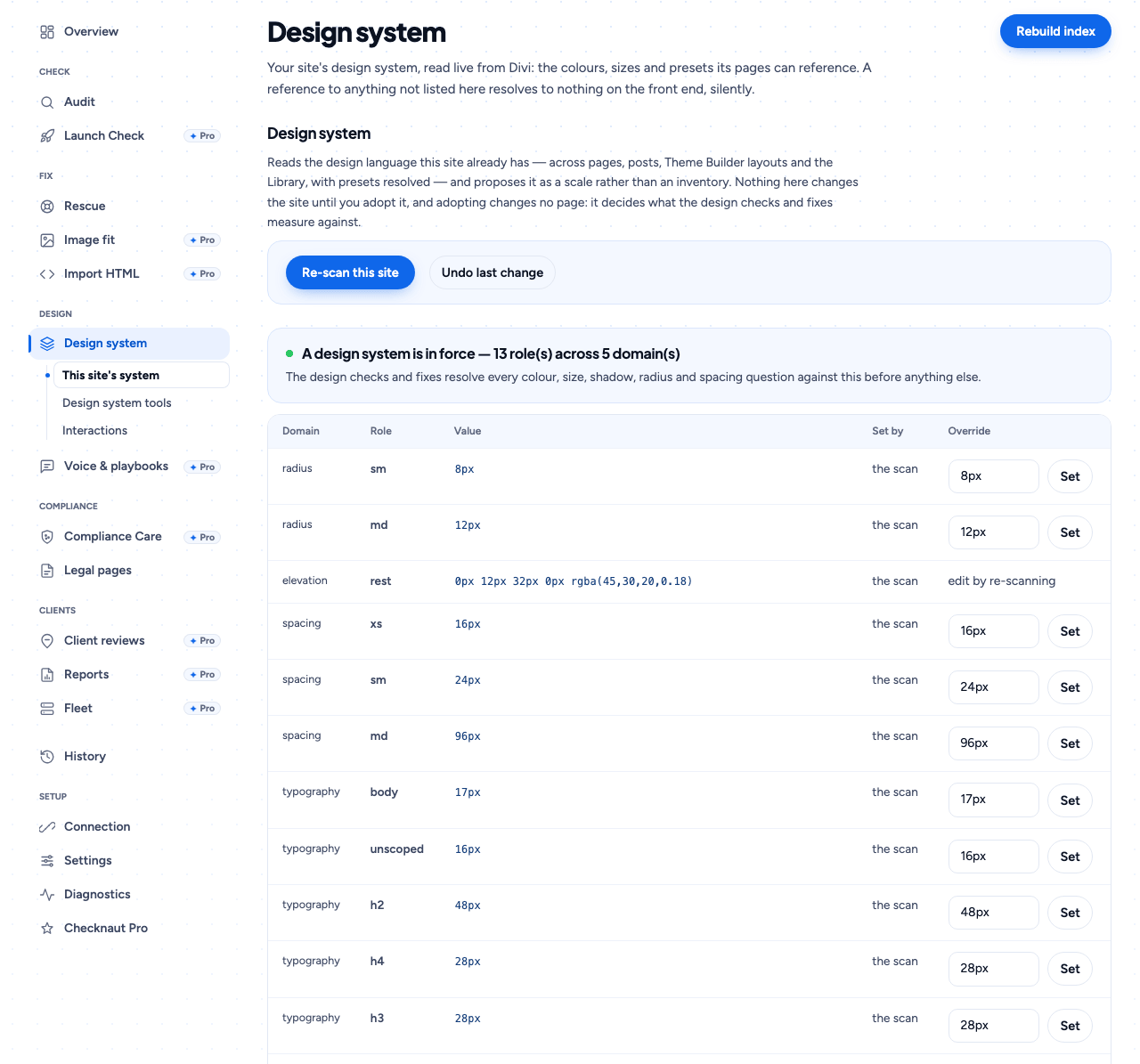Focus the spacing sm override field

point(993,687)
